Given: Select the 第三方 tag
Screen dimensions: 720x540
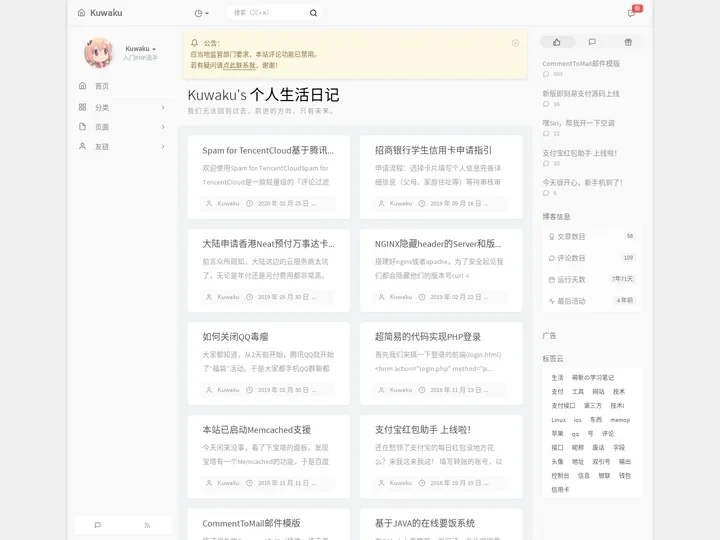Looking at the screenshot, I should pos(592,405).
